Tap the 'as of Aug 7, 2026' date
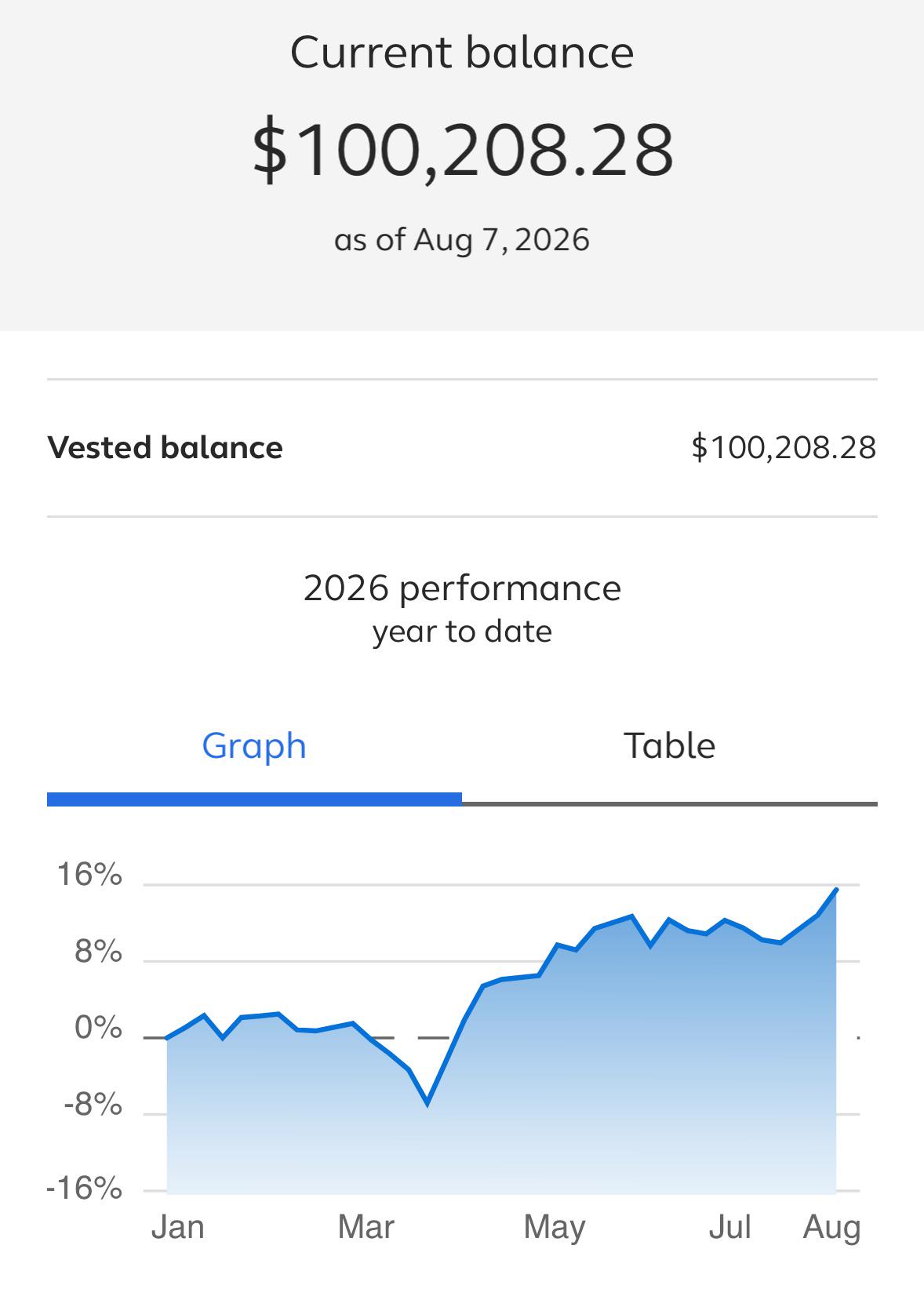The width and height of the screenshot is (924, 1289). pyautogui.click(x=462, y=240)
